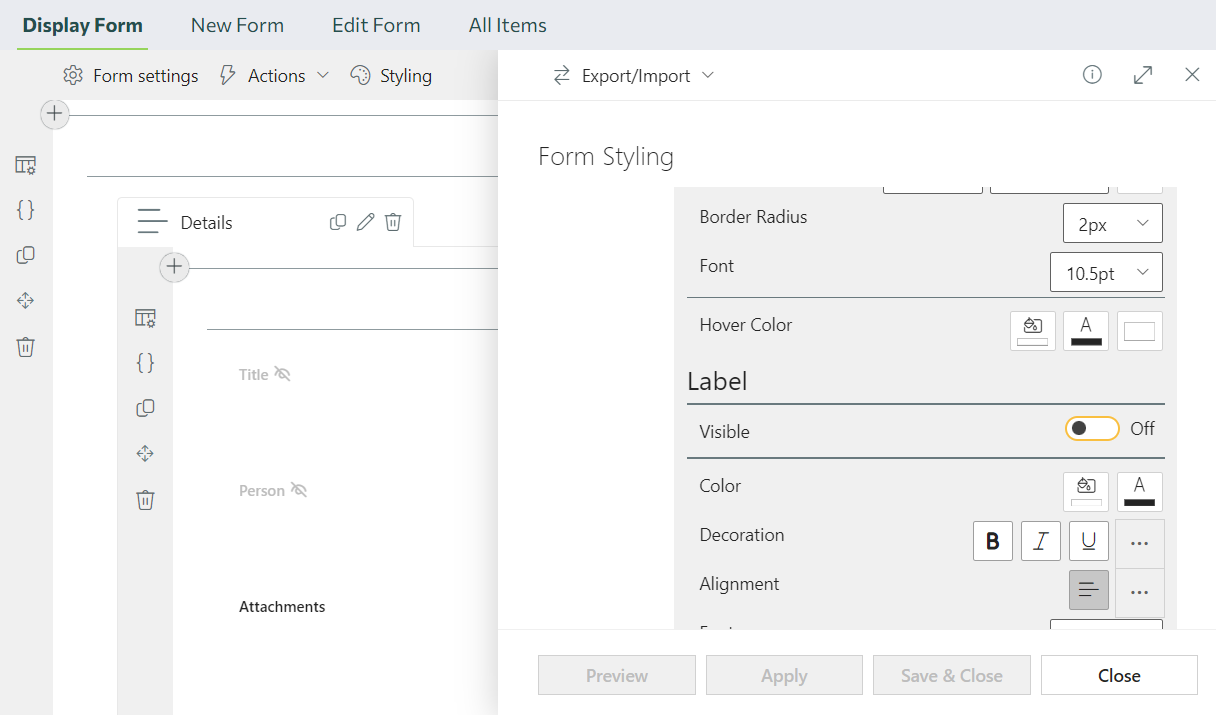Viewport: 1216px width, 715px height.
Task: Select the Attachments field
Action: [282, 606]
